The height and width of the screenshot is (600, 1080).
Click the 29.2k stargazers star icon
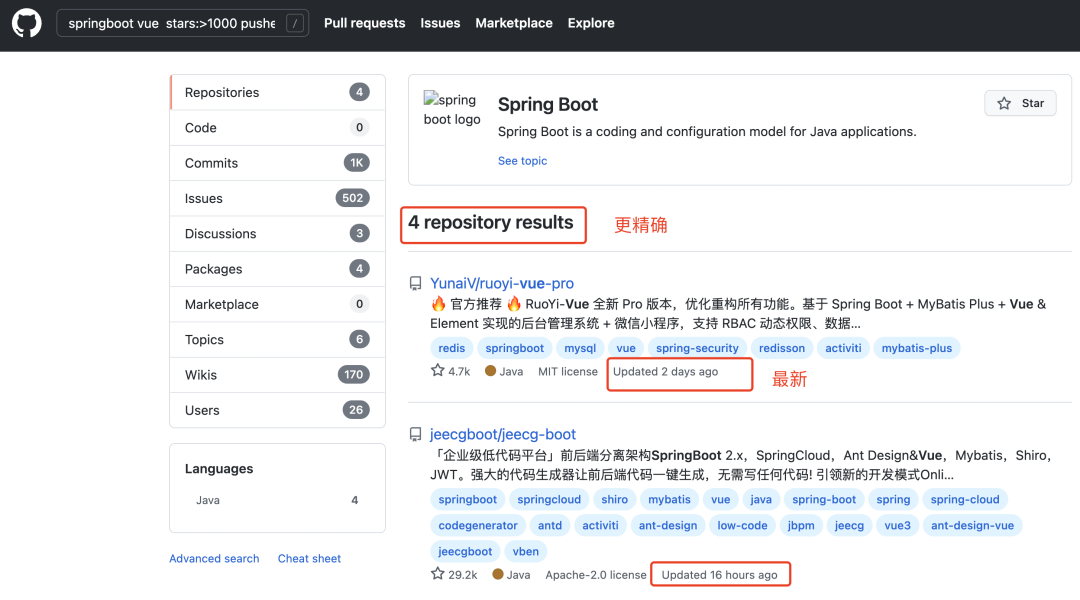click(x=438, y=575)
